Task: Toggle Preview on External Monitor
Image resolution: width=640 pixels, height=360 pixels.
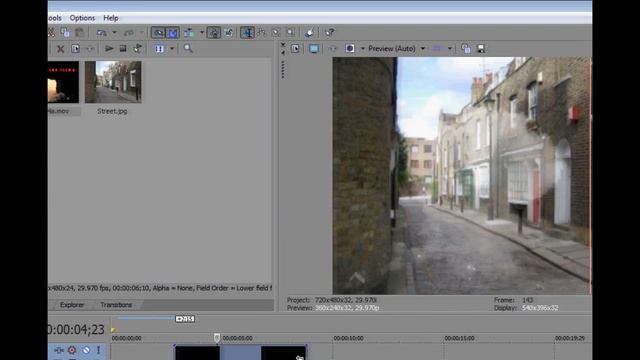Action: [314, 49]
